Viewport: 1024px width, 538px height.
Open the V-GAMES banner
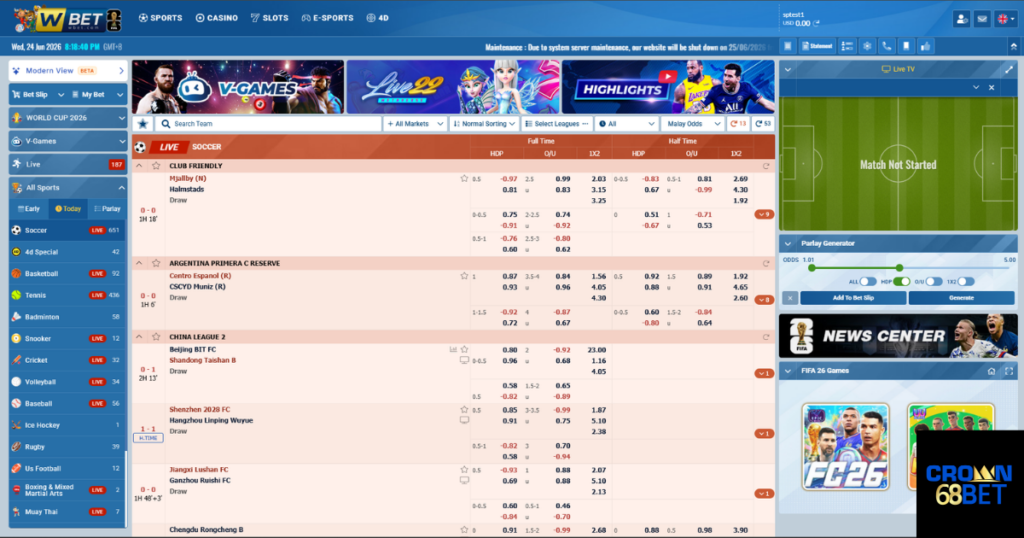[238, 87]
